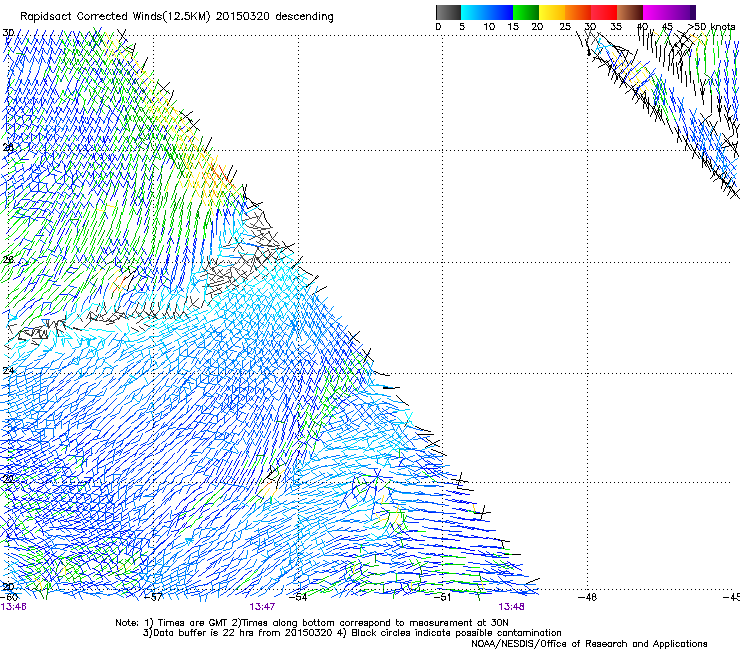Click the green 15–20 knots legend segment
Image resolution: width=740 pixels, height=650 pixels.
[x=526, y=12]
